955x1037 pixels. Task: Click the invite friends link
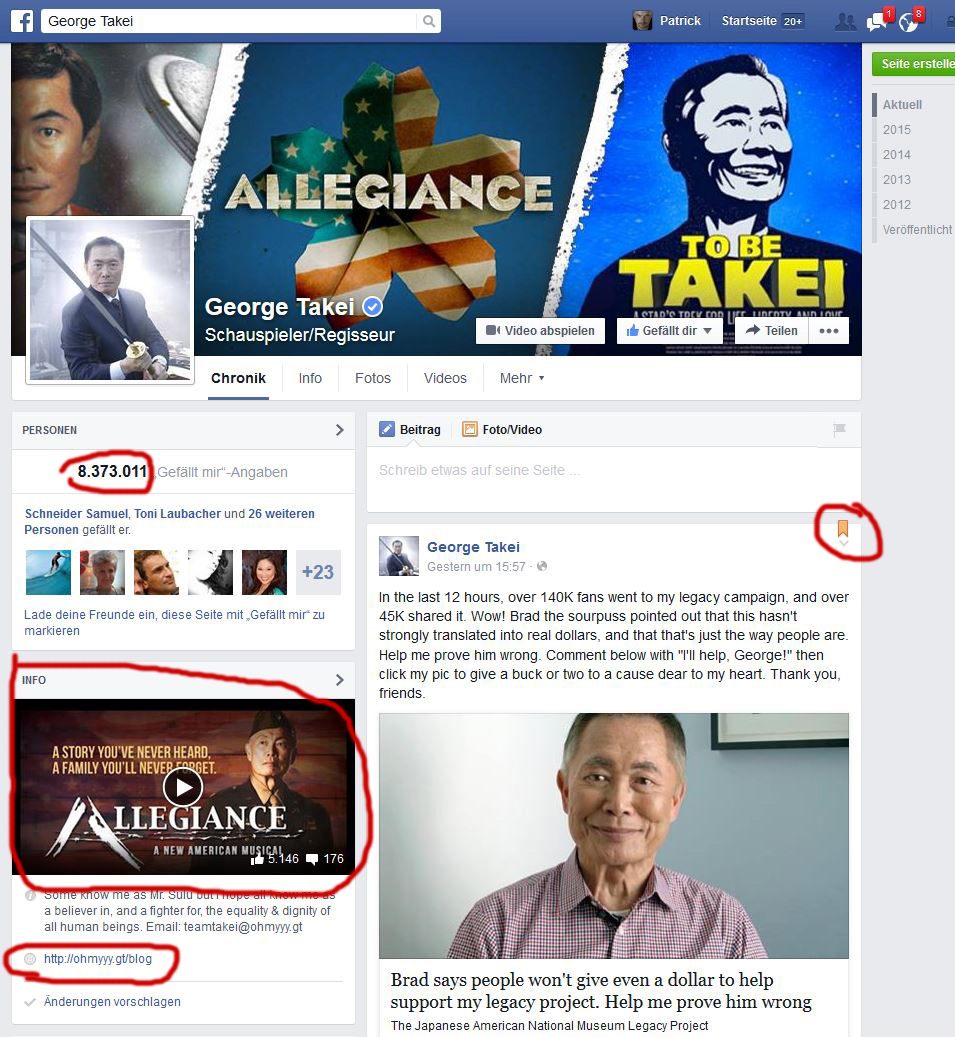175,622
